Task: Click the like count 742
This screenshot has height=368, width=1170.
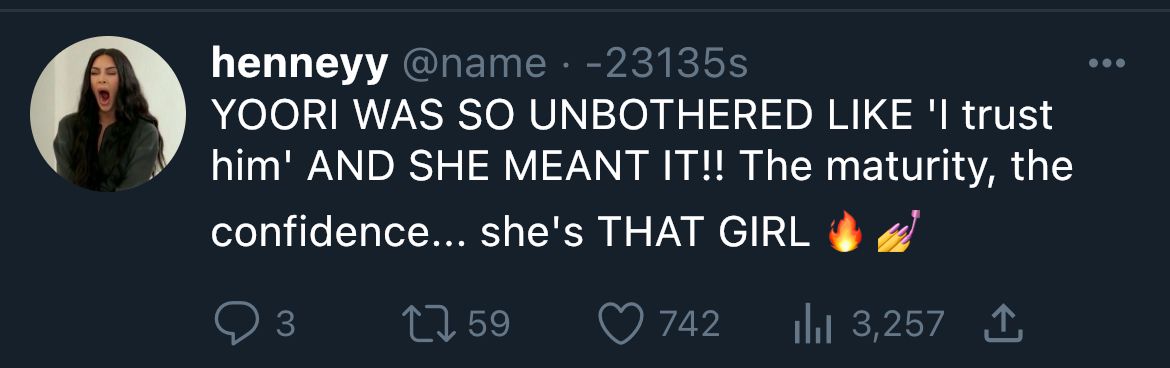Action: pyautogui.click(x=689, y=325)
